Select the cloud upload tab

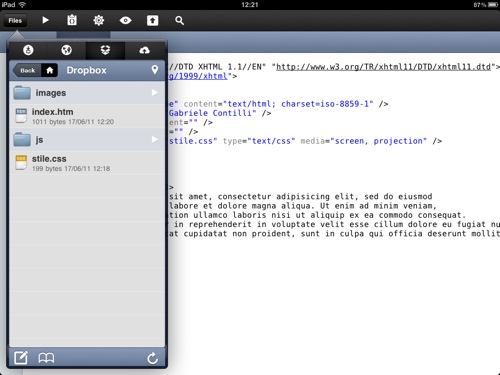click(144, 50)
